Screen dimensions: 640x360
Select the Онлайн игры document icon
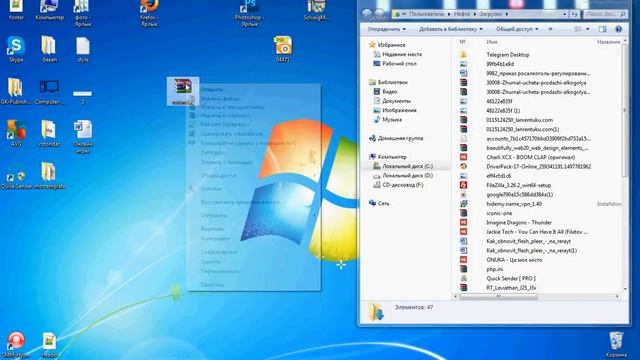83,136
